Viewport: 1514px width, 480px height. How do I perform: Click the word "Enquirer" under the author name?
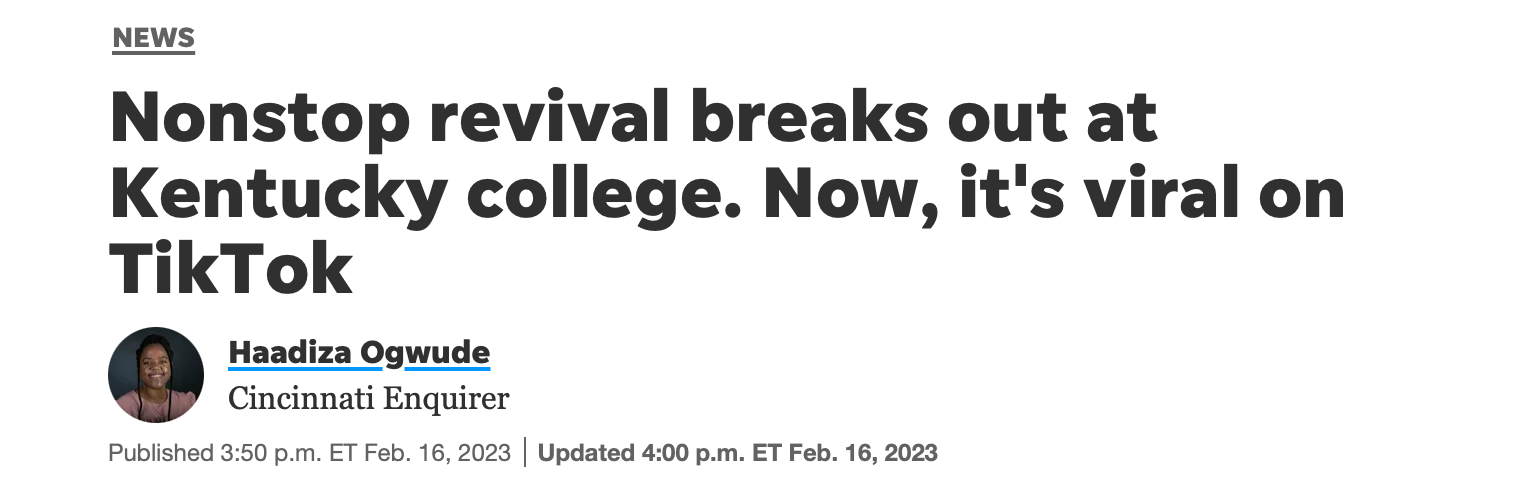tap(448, 399)
